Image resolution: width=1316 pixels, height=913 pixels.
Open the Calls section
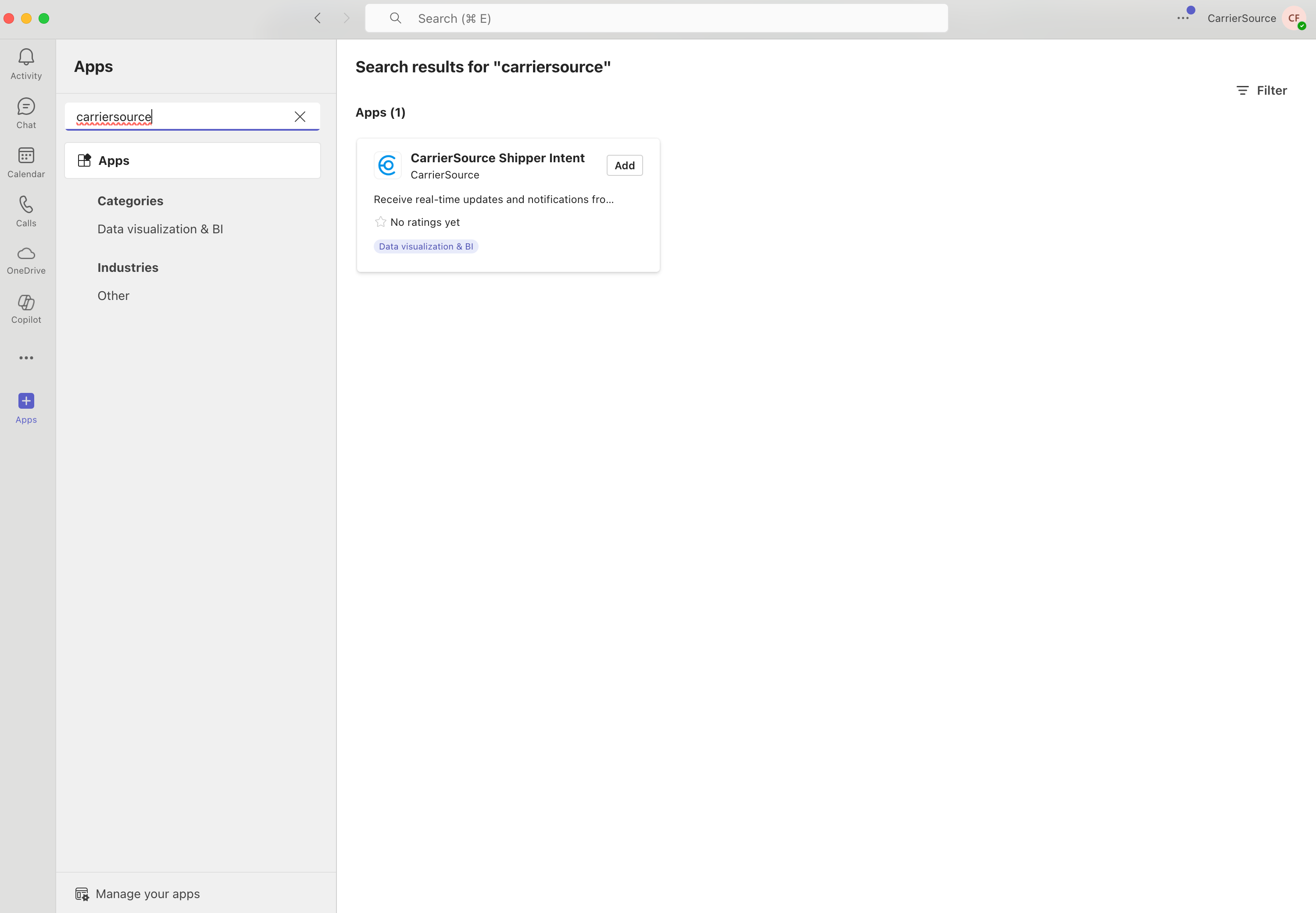click(26, 212)
